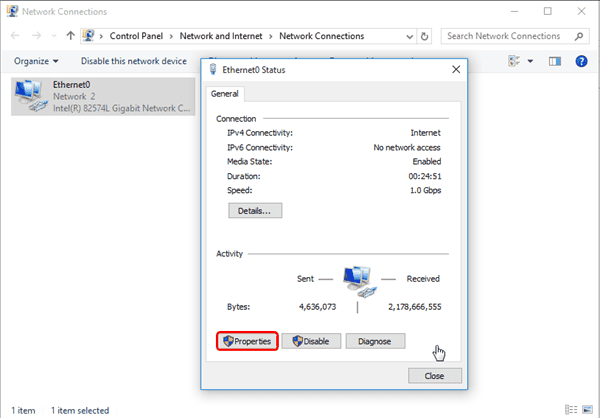
Task: Click the Disable button with shield icon
Action: (311, 341)
